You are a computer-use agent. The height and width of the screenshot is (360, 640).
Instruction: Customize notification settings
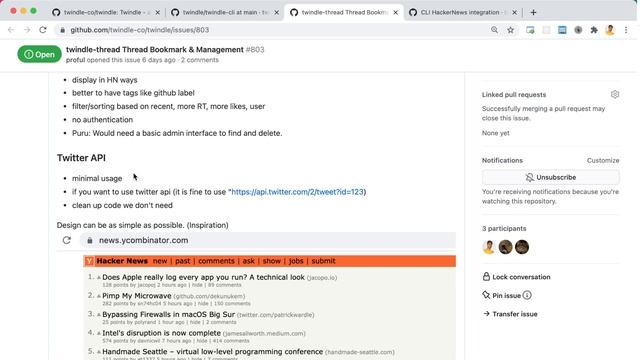click(x=603, y=160)
